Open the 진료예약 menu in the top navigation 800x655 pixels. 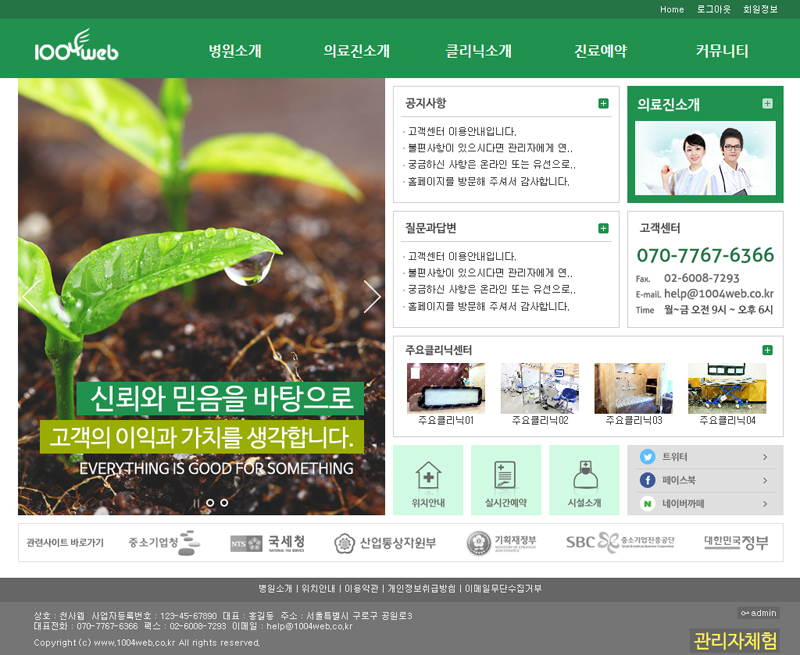point(600,51)
